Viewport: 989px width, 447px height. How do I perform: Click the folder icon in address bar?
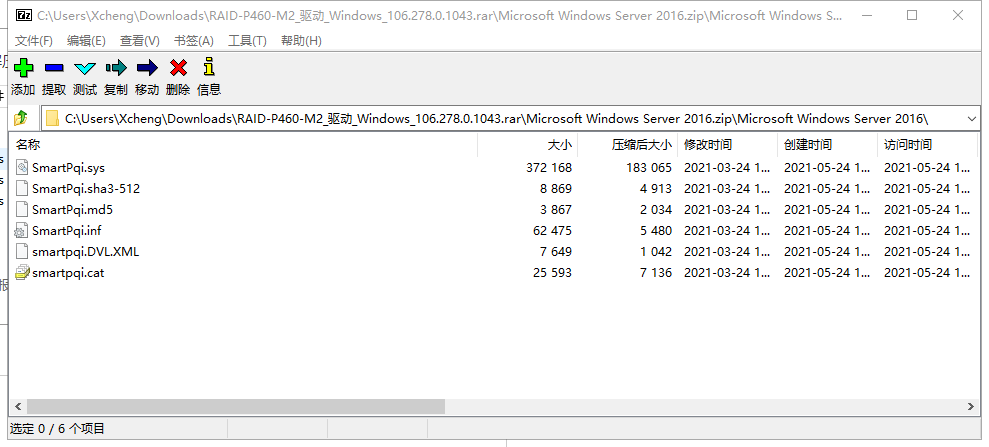click(x=52, y=119)
